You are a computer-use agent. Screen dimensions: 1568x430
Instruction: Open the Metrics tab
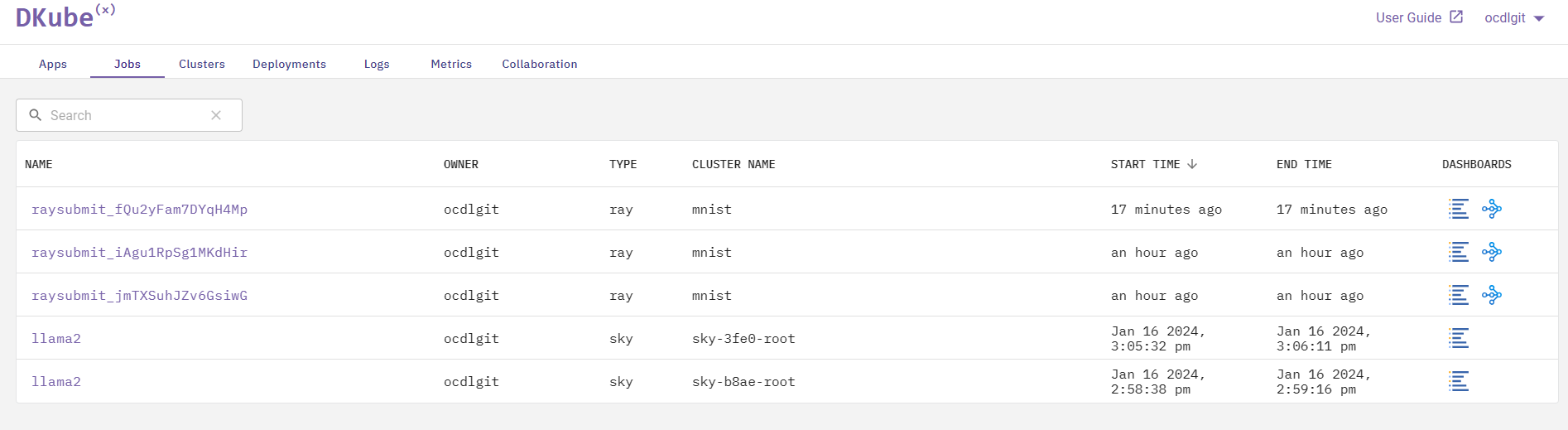coord(451,64)
